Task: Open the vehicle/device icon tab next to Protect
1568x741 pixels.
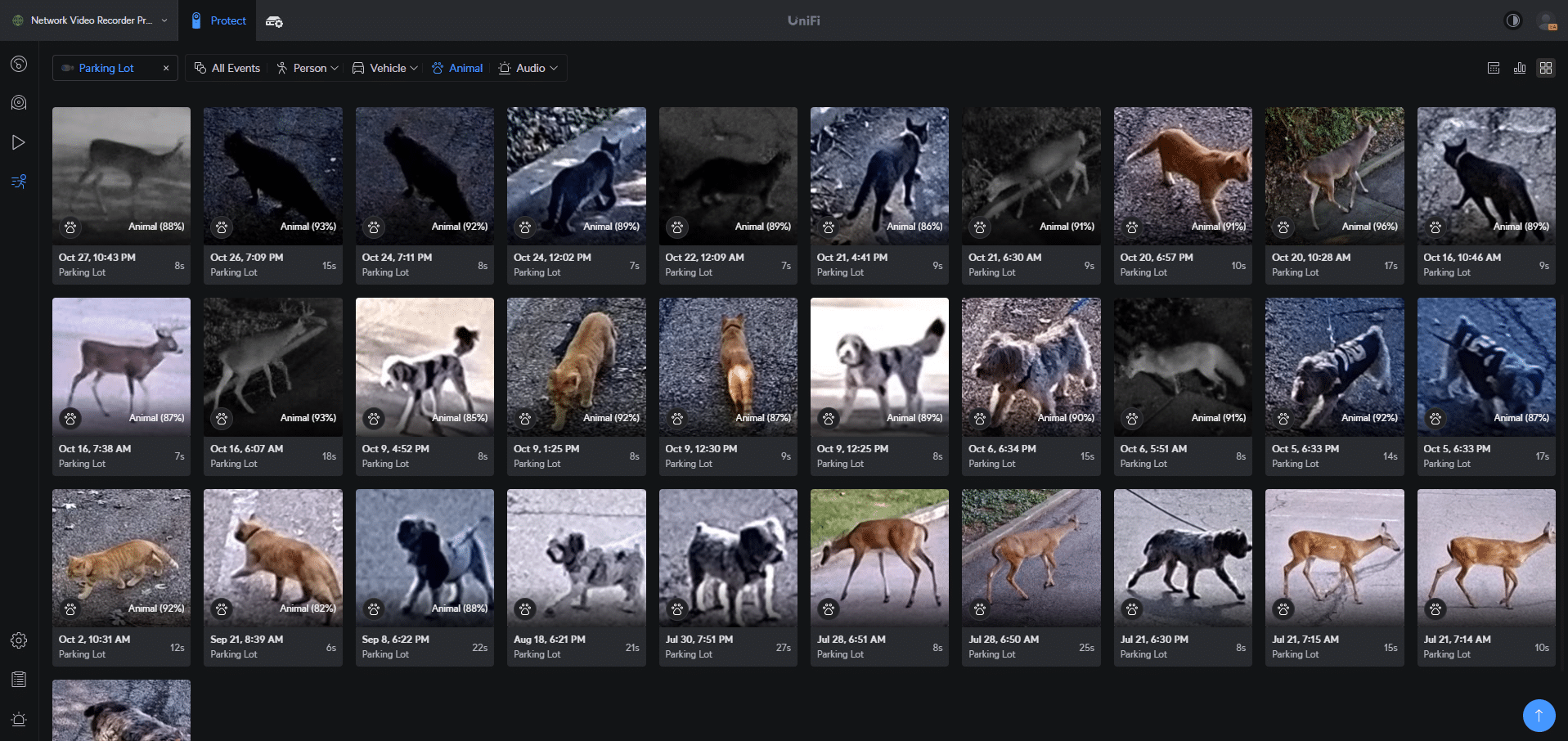Action: (x=274, y=21)
